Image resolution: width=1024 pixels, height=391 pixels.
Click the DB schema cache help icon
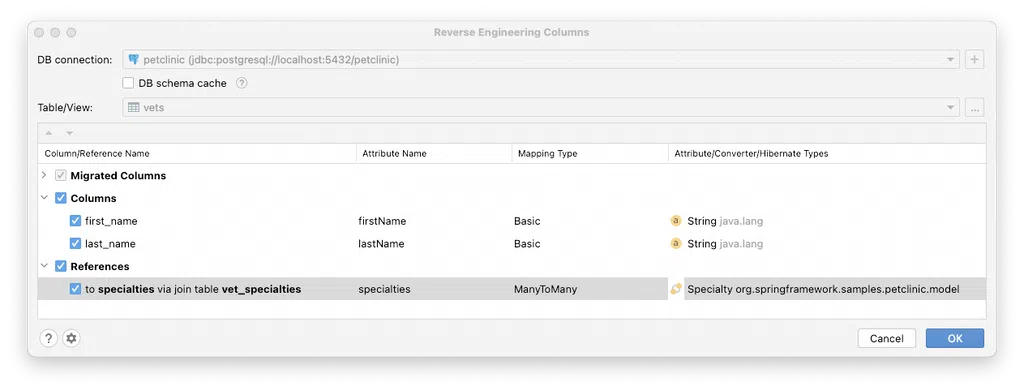pyautogui.click(x=242, y=83)
